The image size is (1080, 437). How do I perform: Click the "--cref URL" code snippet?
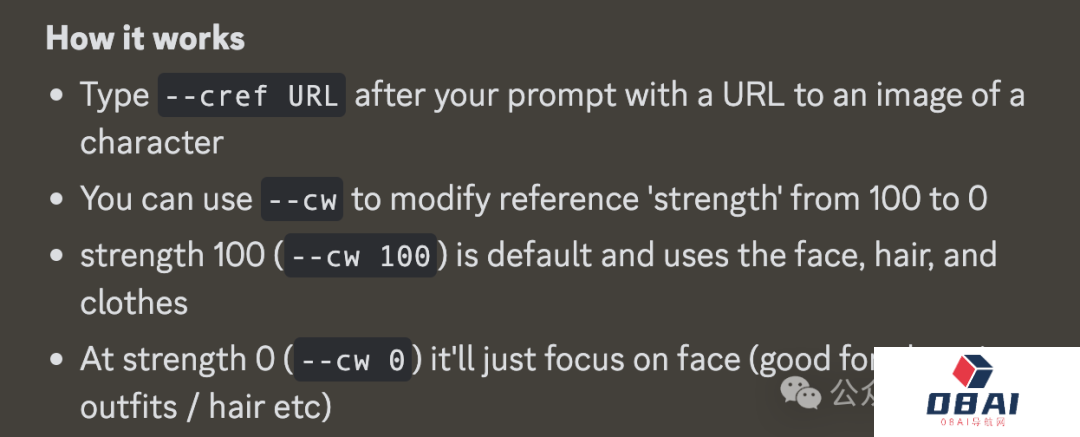[x=252, y=97]
